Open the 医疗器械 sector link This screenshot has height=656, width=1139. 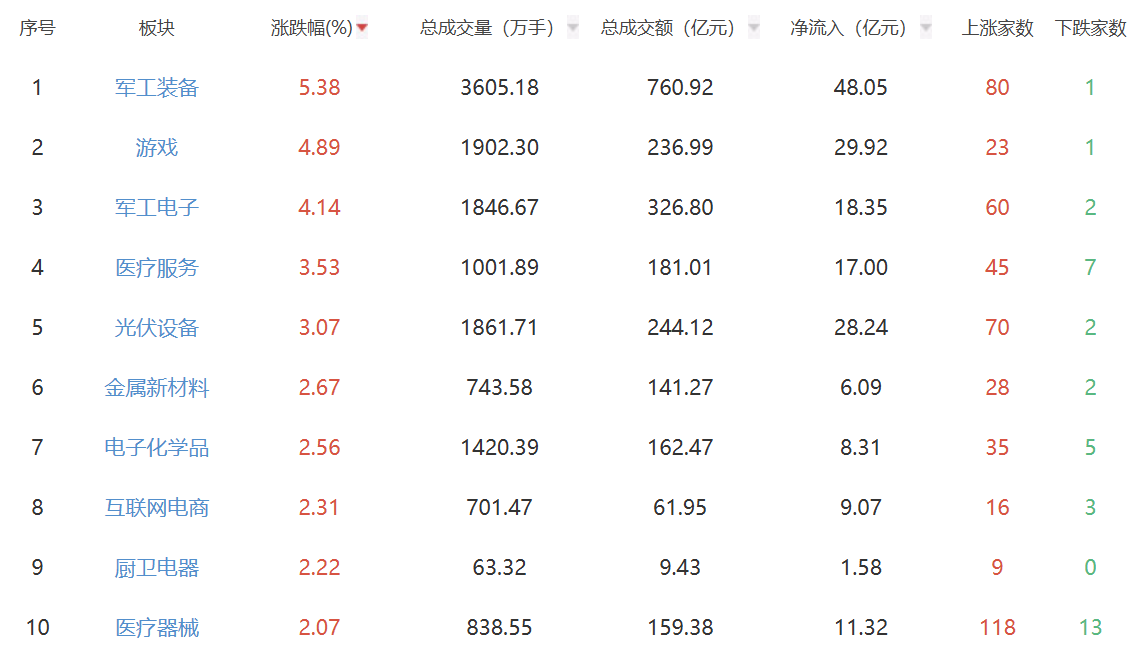(157, 628)
